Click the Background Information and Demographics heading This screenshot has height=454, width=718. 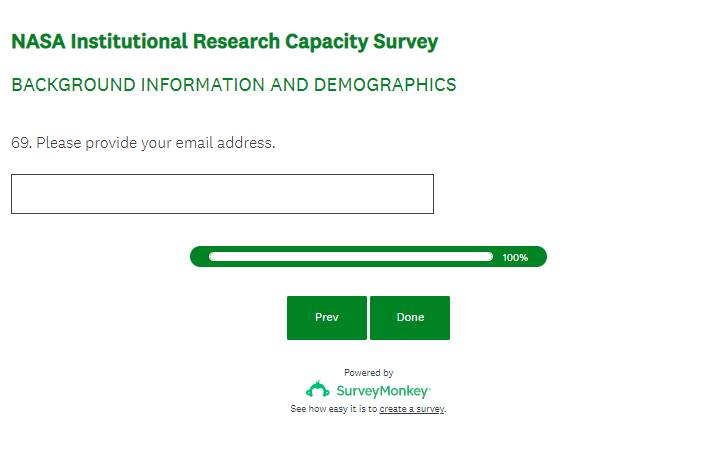click(x=233, y=85)
